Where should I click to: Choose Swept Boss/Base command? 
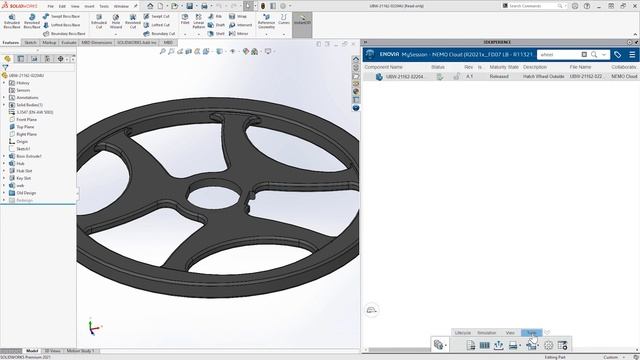click(61, 16)
